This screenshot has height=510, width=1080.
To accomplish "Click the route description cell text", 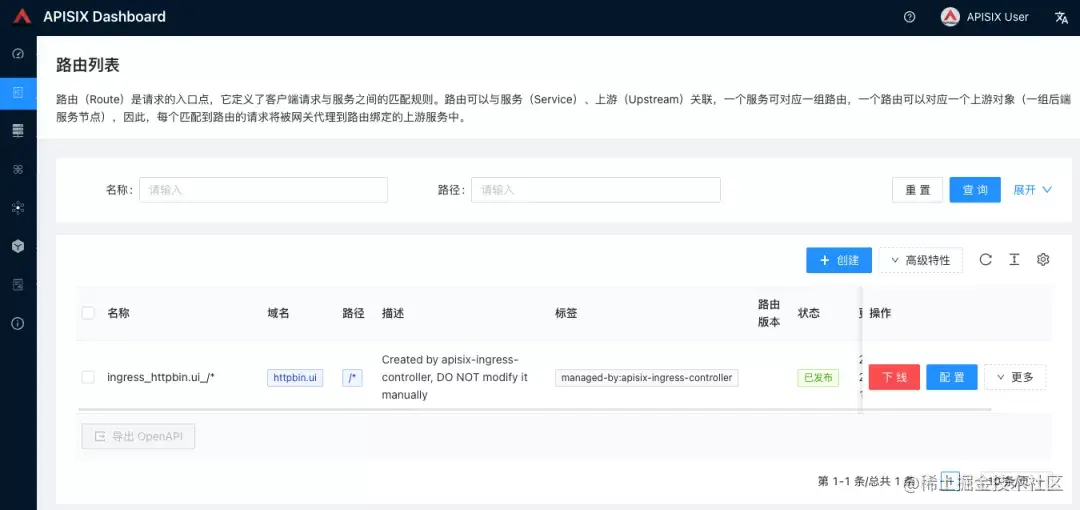I will pos(455,377).
